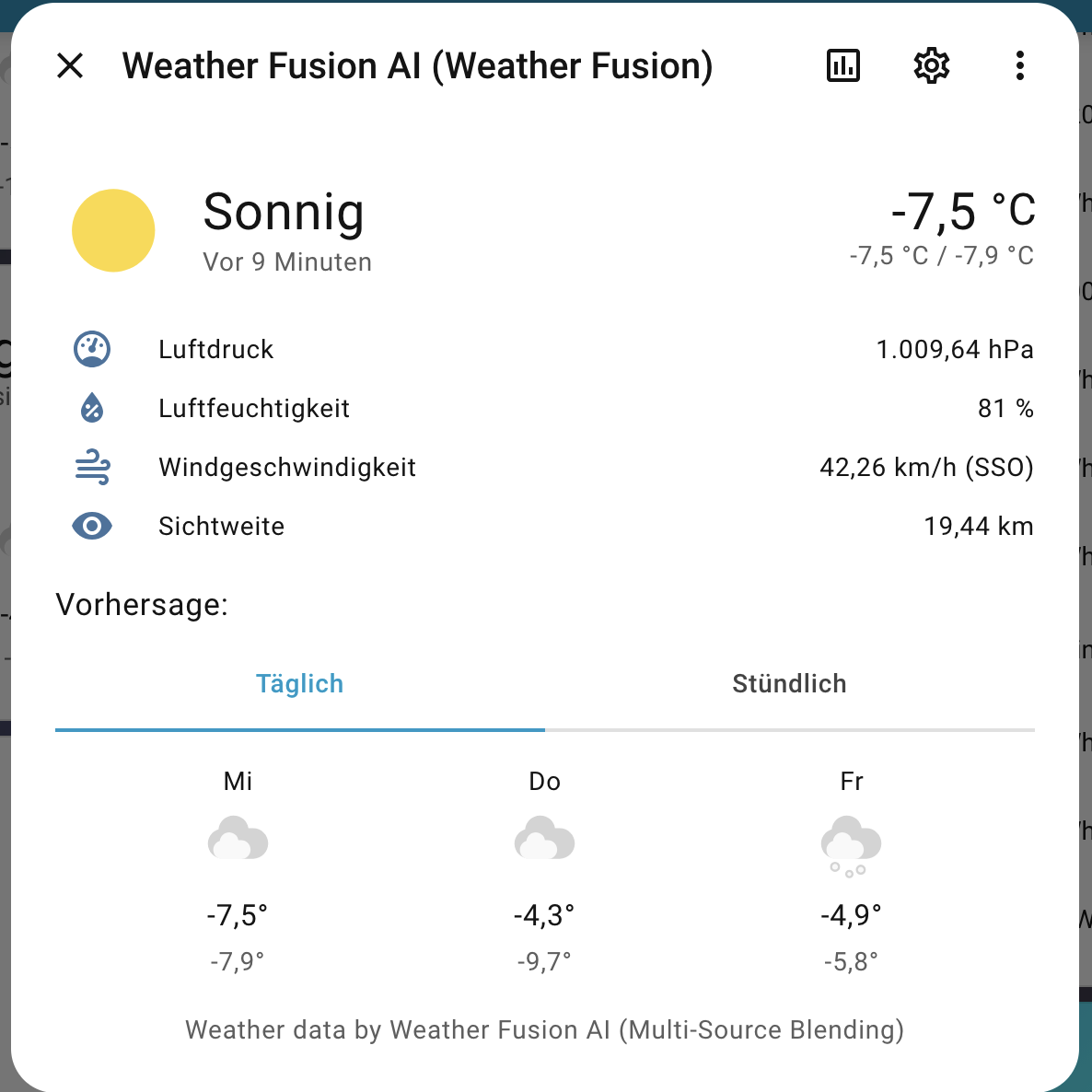Click the Sonnig weather state text
The width and height of the screenshot is (1092, 1092).
click(284, 212)
